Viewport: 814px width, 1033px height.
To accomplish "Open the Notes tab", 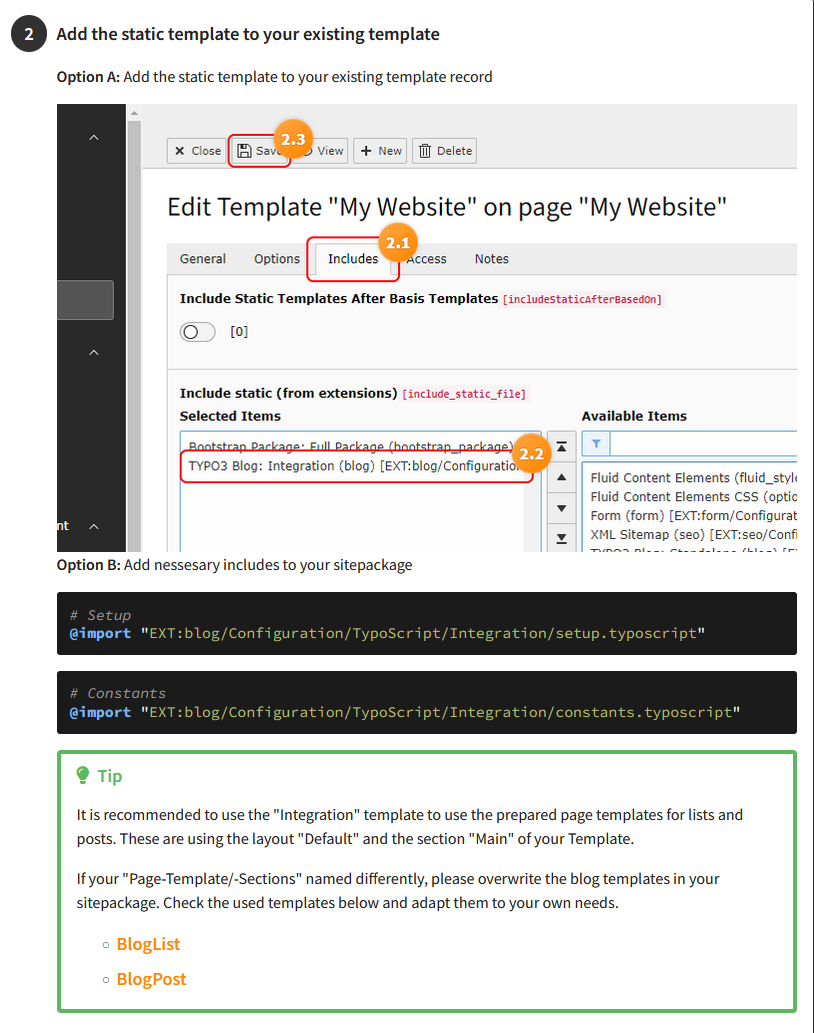I will click(x=492, y=259).
